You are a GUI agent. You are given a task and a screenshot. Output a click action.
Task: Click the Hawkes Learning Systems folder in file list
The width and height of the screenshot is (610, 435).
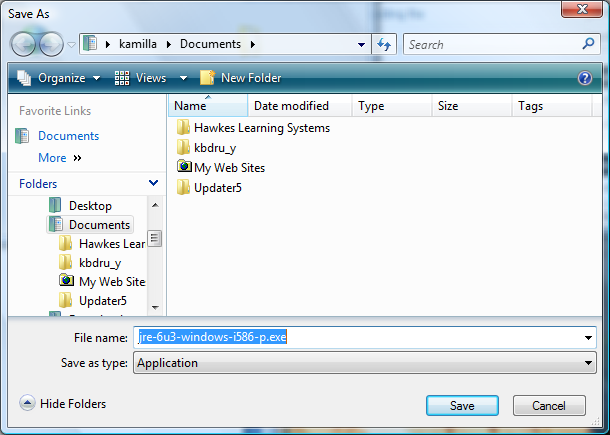click(x=261, y=128)
